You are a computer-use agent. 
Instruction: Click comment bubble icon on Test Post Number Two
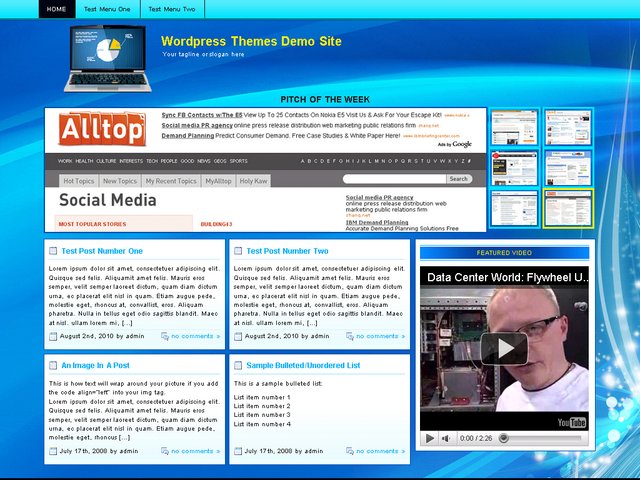(350, 336)
